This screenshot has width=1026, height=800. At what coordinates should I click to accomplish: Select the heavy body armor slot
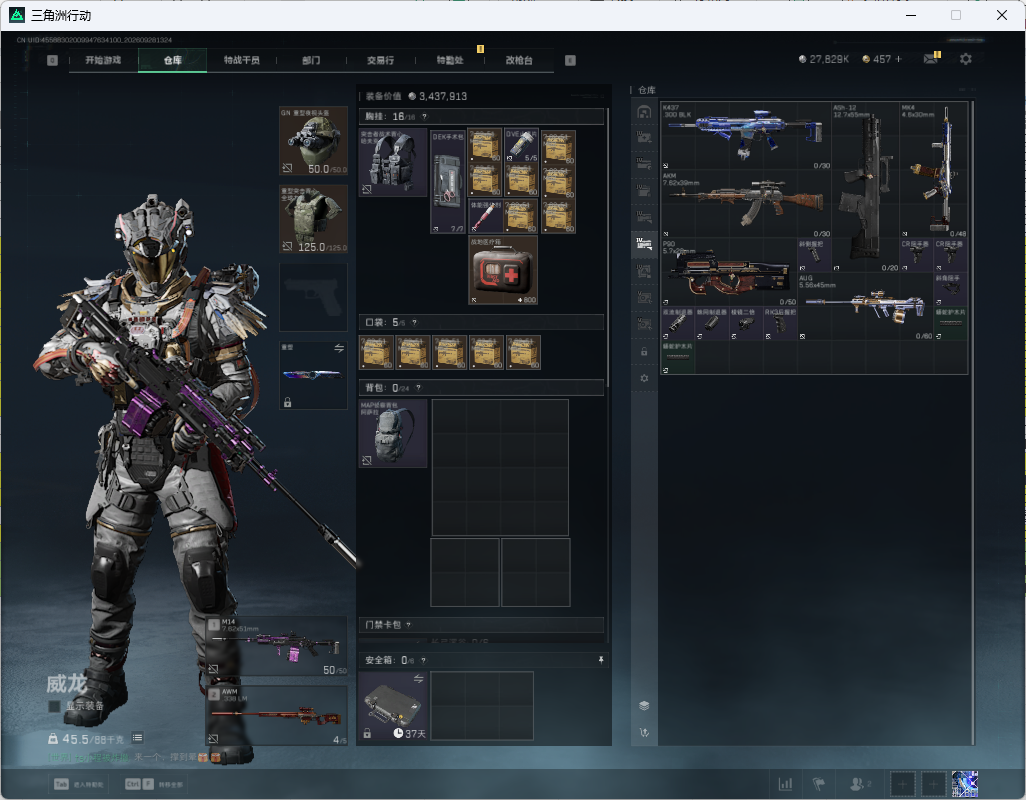coord(313,219)
